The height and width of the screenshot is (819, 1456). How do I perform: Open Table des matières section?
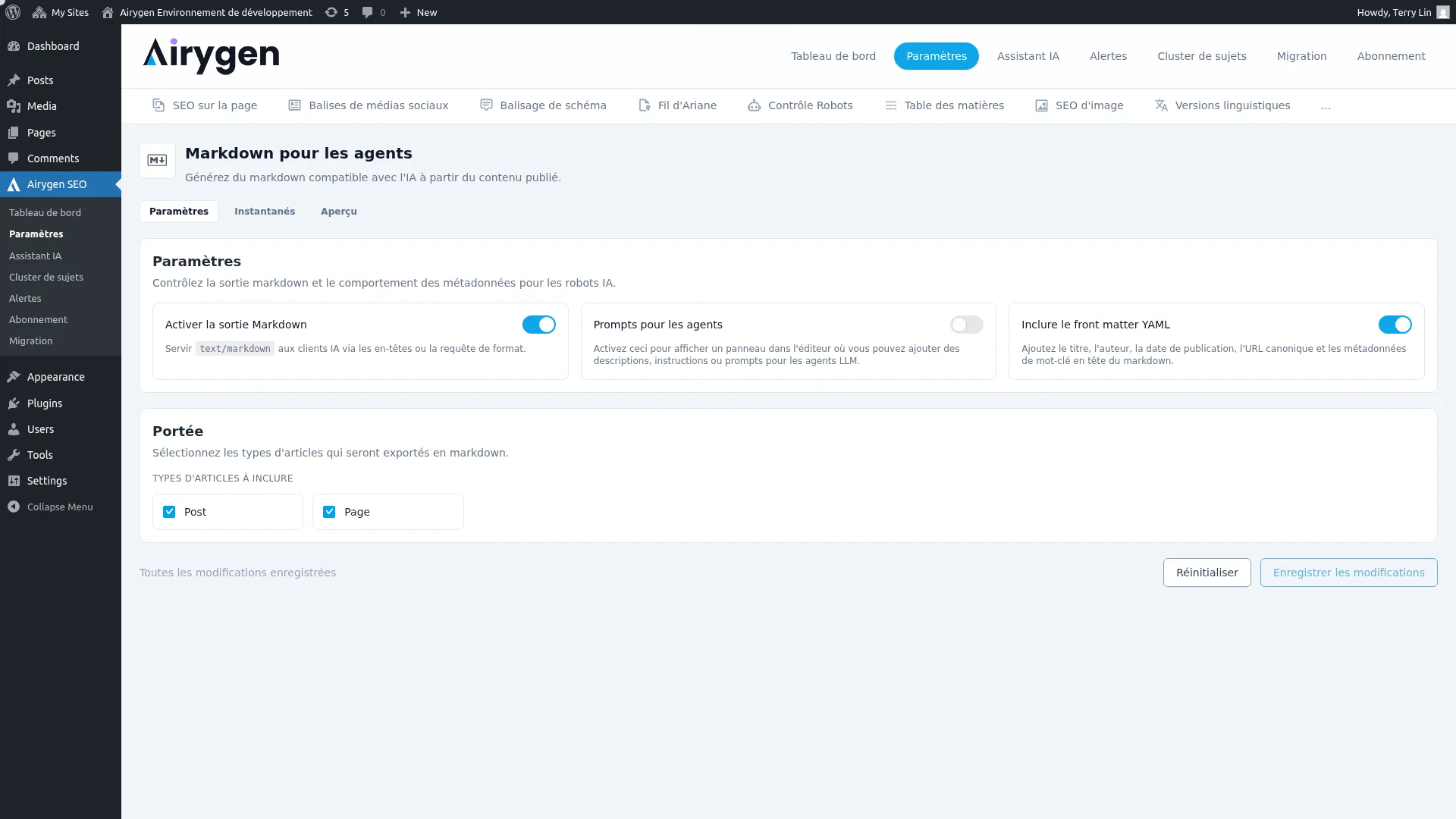click(x=944, y=105)
